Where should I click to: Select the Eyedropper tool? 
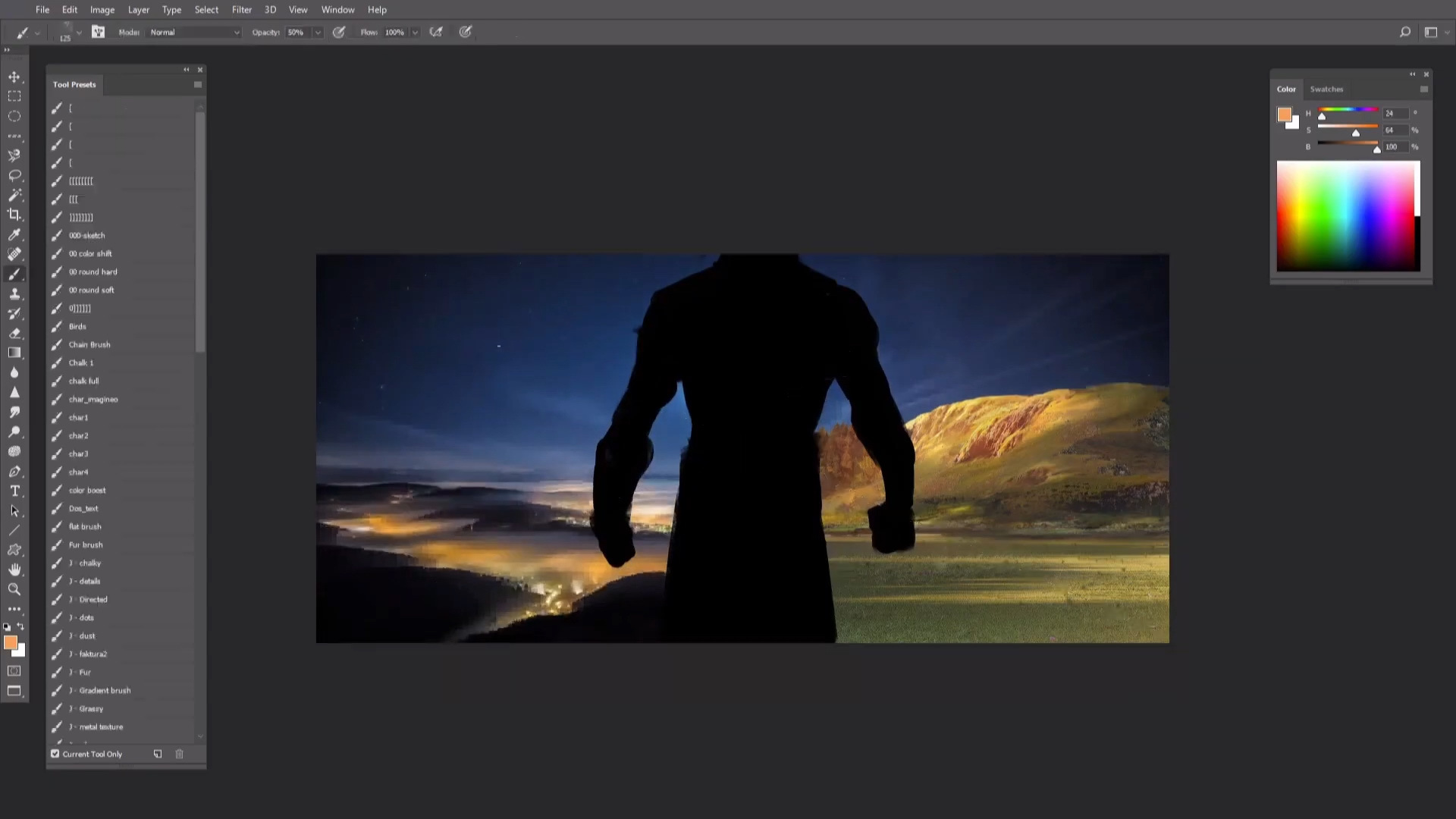14,234
